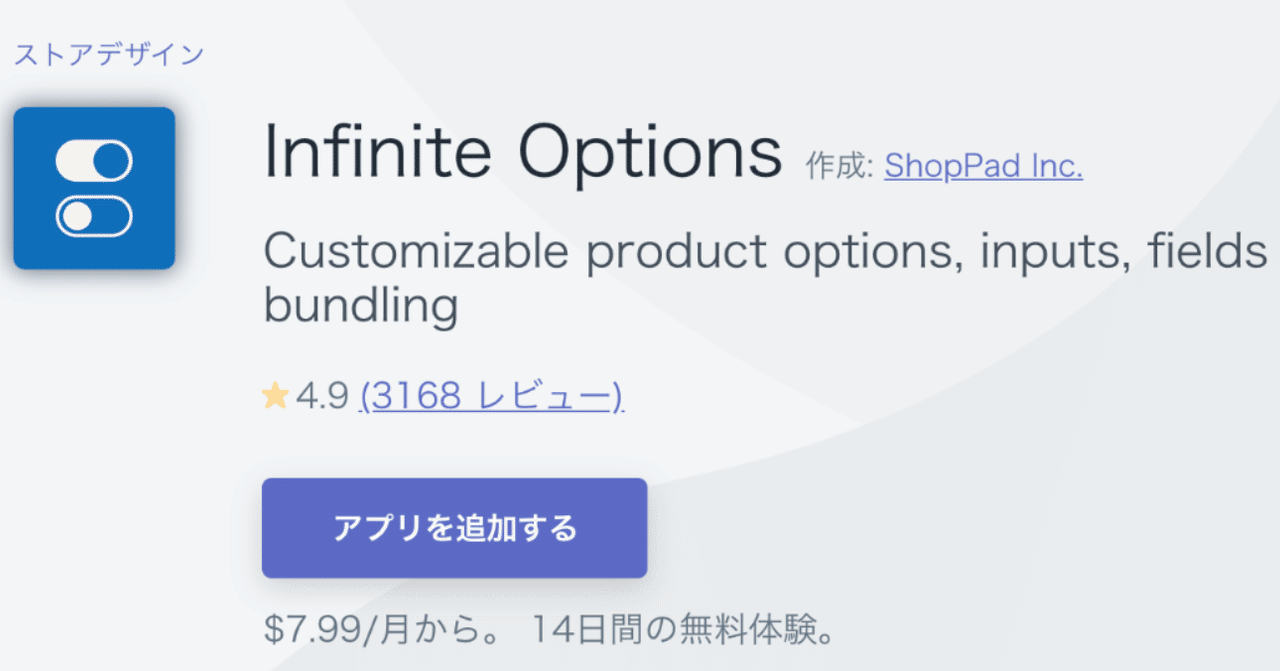Click the upper toggle switch in the logo

[x=94, y=161]
